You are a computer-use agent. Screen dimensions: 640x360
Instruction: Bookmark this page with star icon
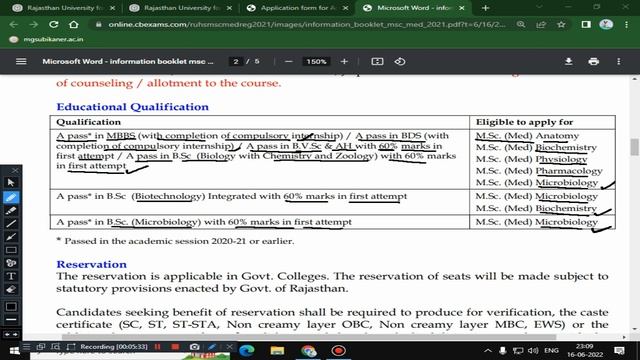tap(561, 24)
